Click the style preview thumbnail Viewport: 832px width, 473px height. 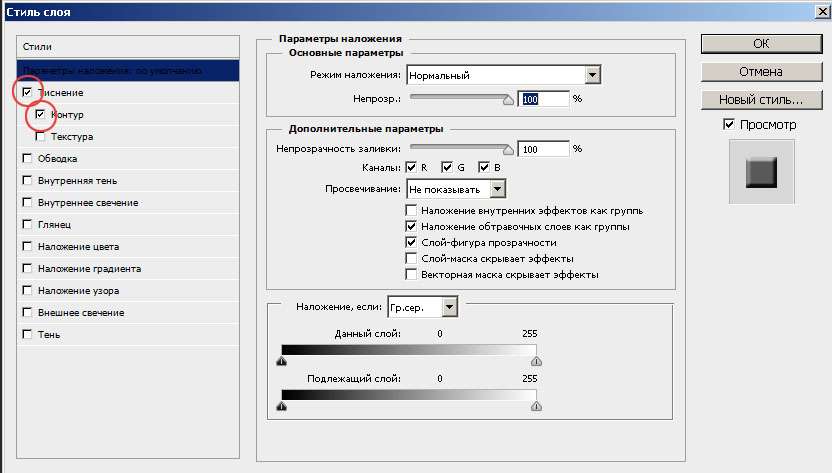pos(761,172)
